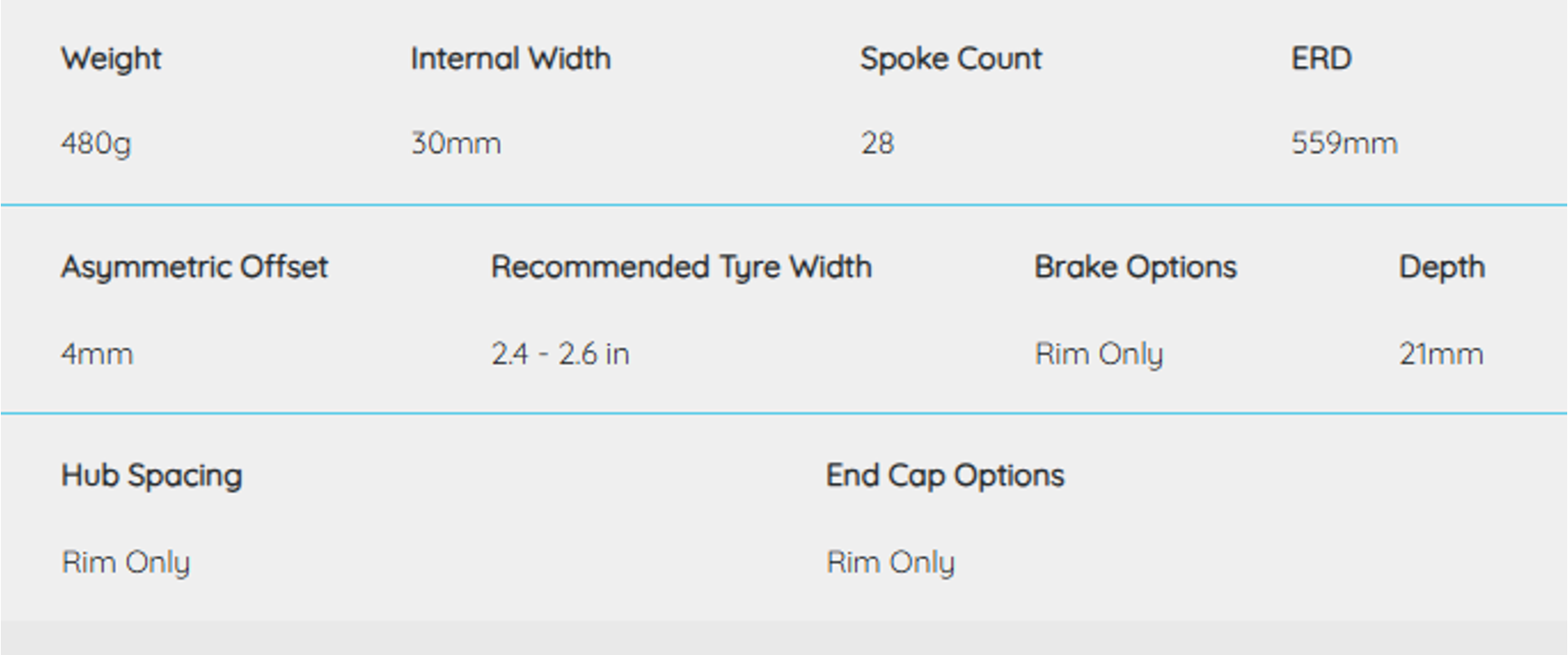Click the Weight spec label
The height and width of the screenshot is (655, 1568).
pyautogui.click(x=111, y=59)
